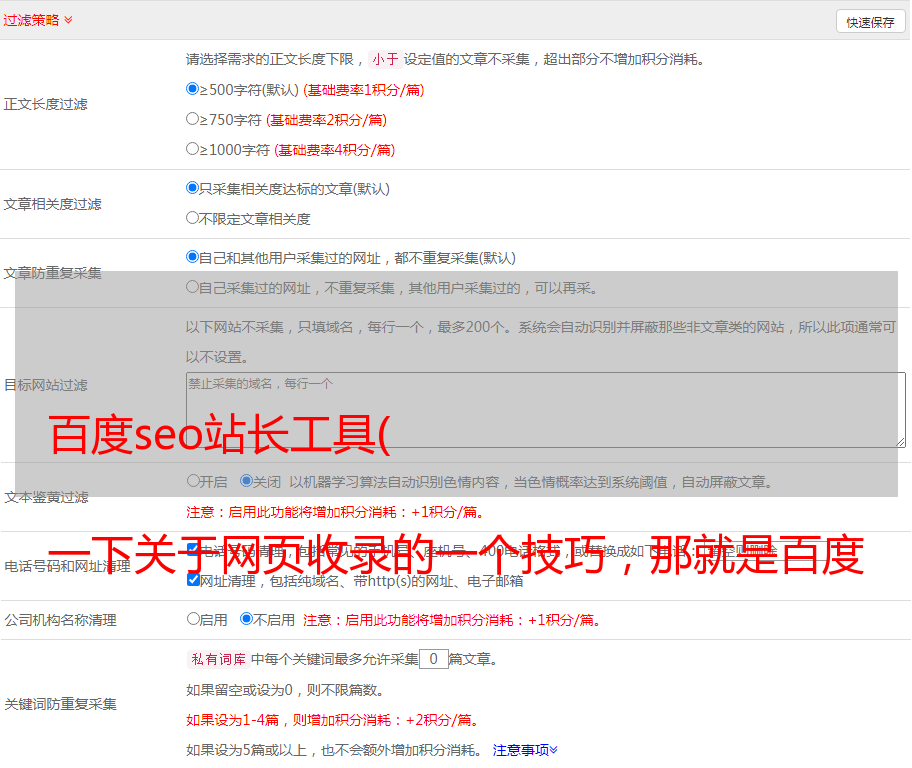Select 自己采集过的网址 only no-repeat option
Image resolution: width=912 pixels, height=768 pixels.
click(193, 287)
